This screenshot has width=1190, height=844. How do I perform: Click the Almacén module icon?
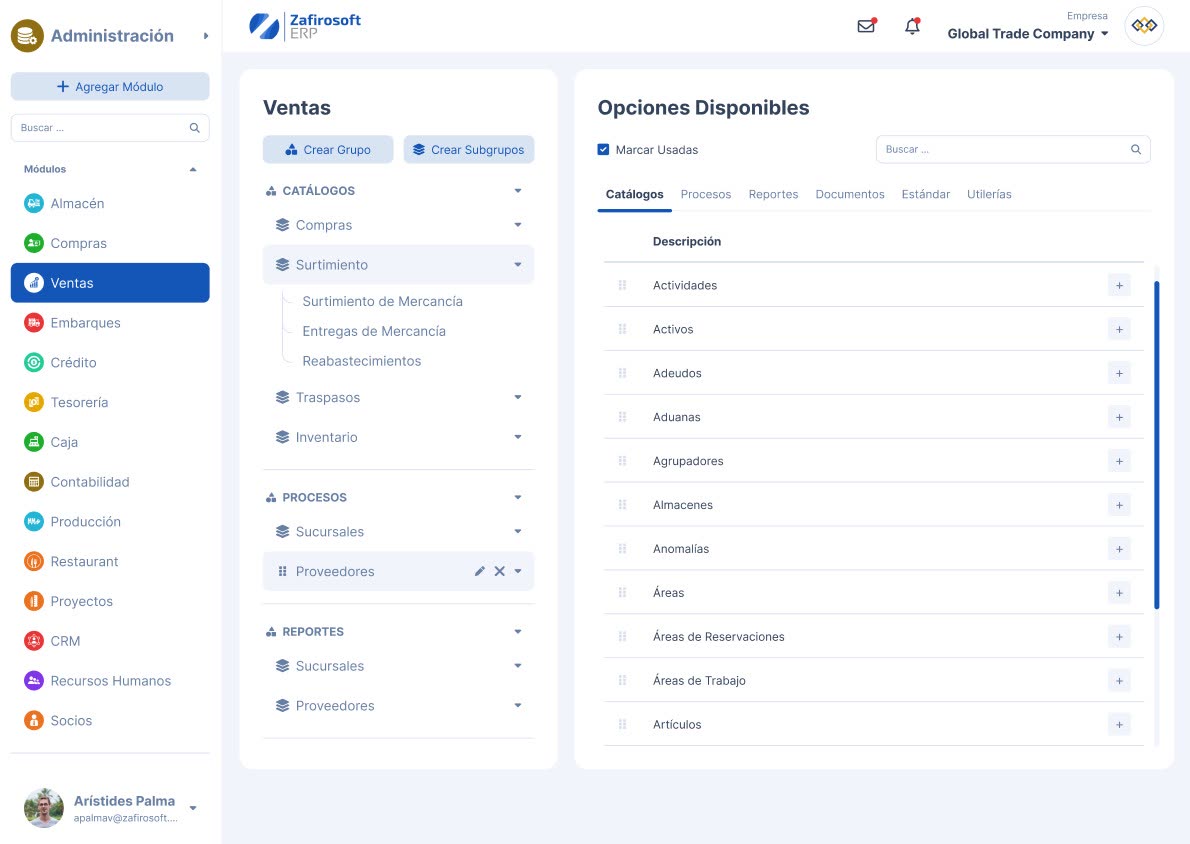point(33,203)
